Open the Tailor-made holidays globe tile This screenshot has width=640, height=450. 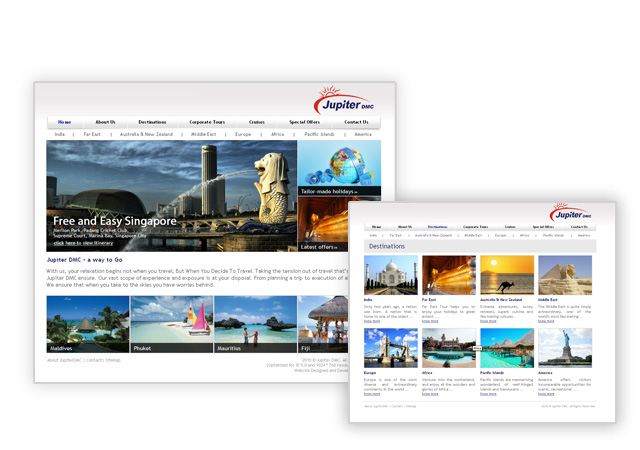(x=339, y=168)
